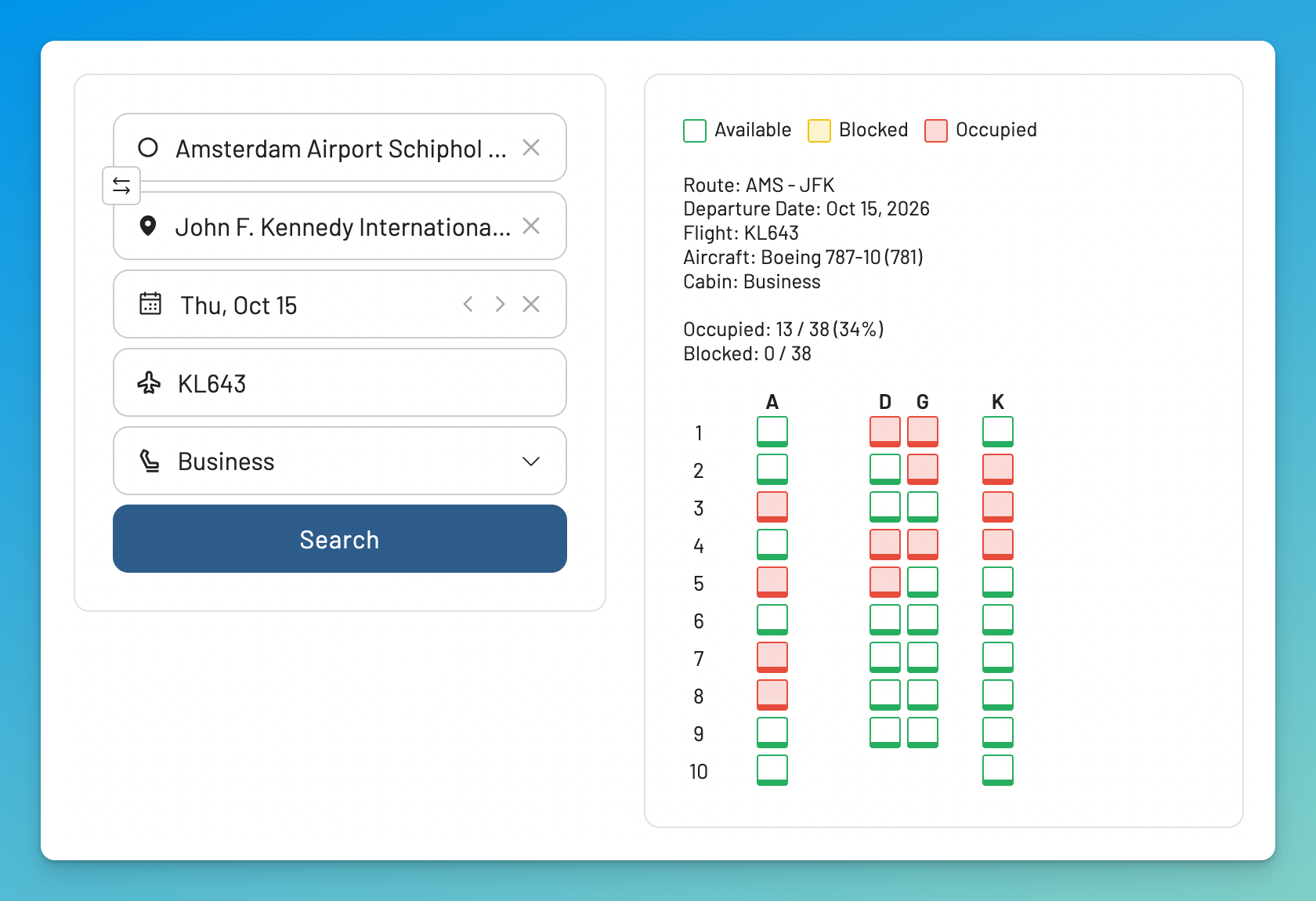This screenshot has height=901, width=1316.
Task: Select available seat 6A
Action: (772, 620)
